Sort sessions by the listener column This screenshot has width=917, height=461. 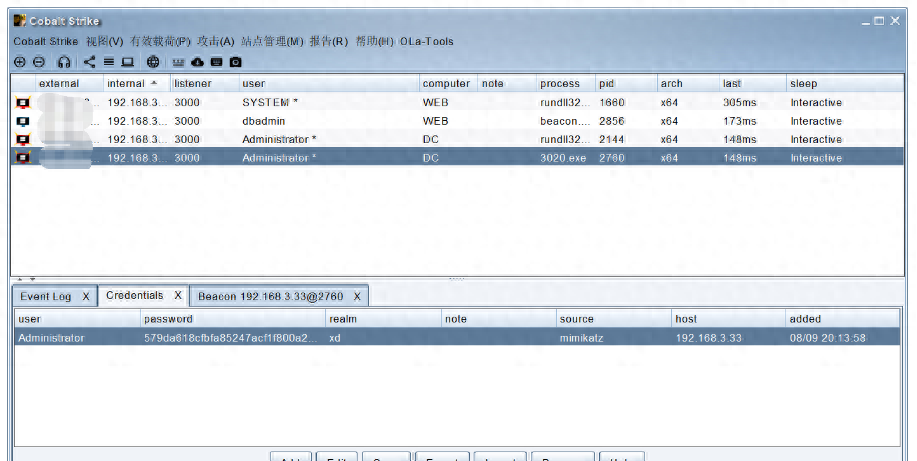205,84
